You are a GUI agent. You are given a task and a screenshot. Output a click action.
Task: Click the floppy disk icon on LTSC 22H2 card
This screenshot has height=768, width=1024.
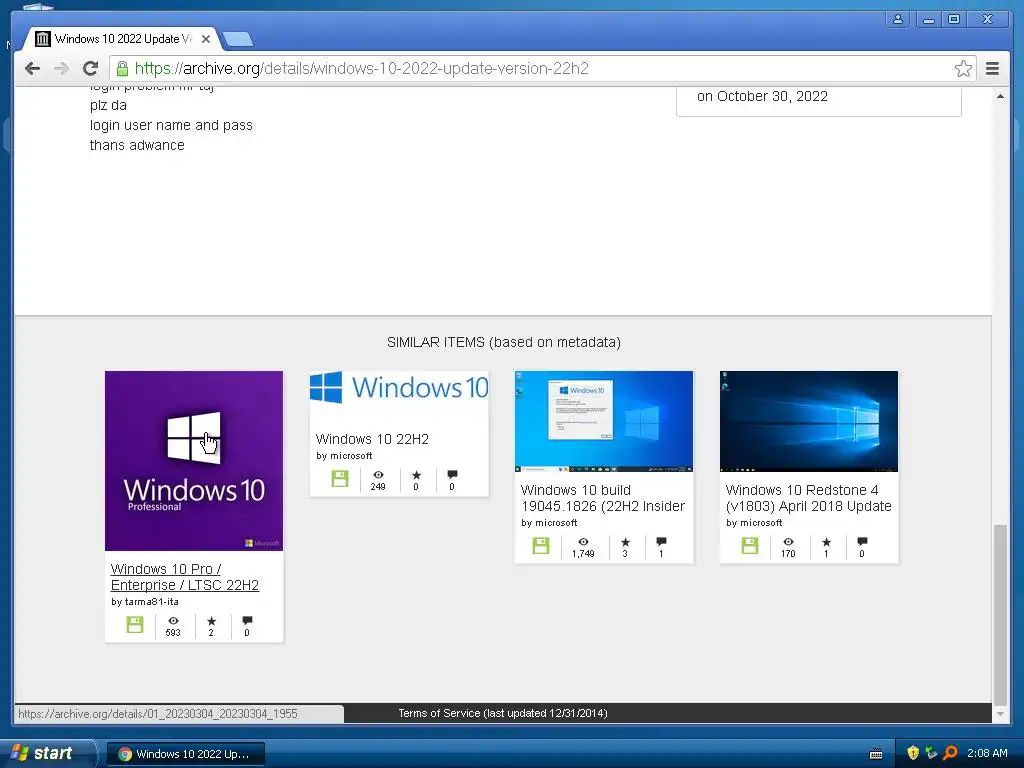[135, 625]
